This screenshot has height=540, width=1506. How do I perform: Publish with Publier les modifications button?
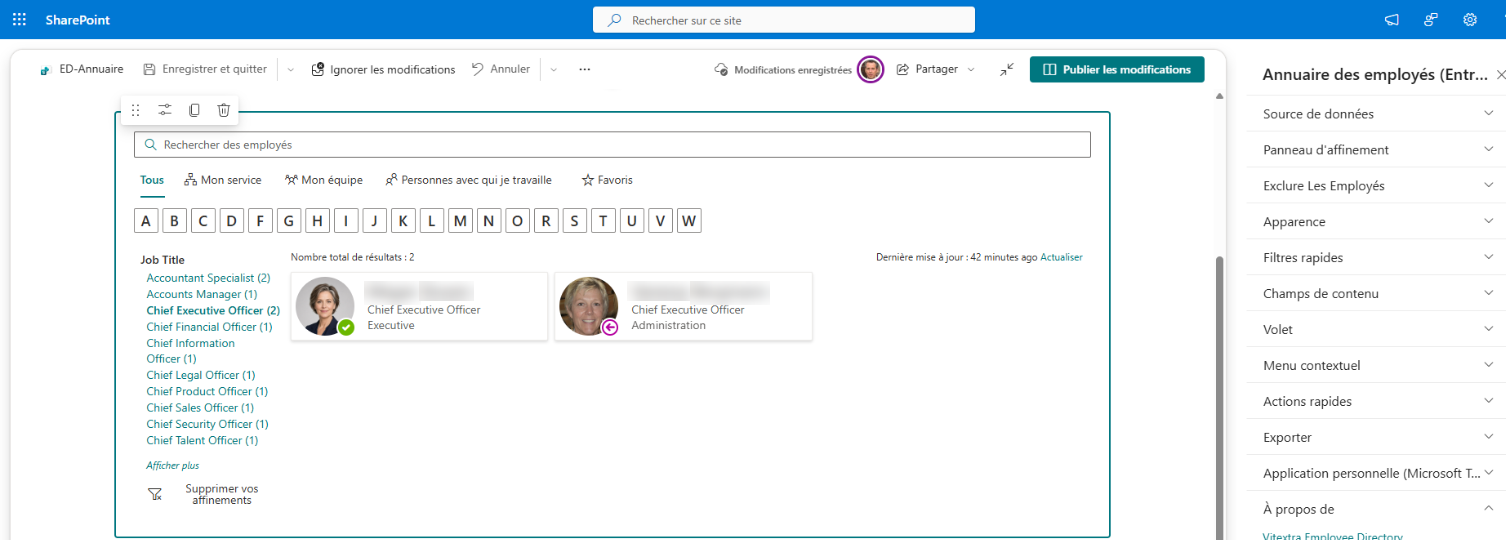[x=1117, y=69]
